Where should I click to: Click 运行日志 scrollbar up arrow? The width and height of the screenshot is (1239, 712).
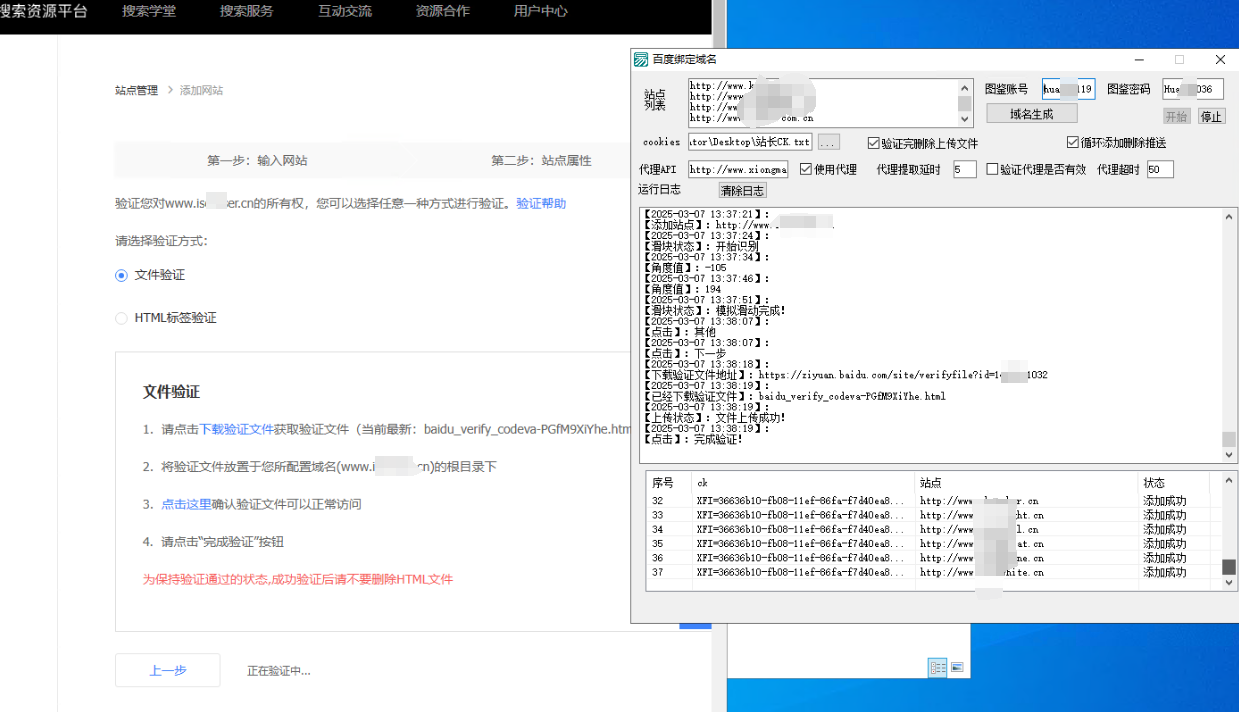pos(1229,215)
